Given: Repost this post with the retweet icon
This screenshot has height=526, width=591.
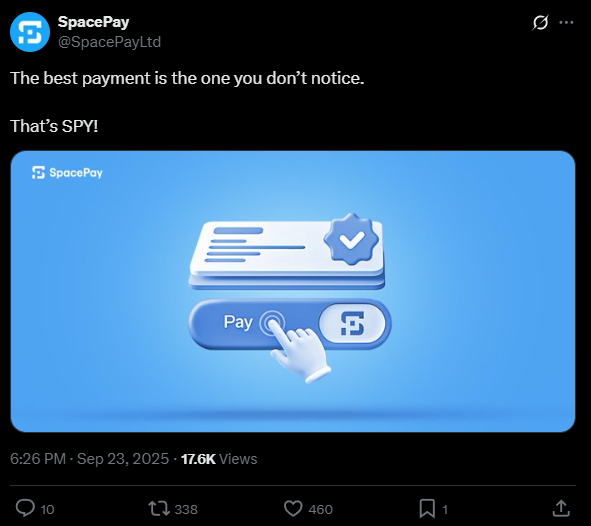Looking at the screenshot, I should (159, 508).
